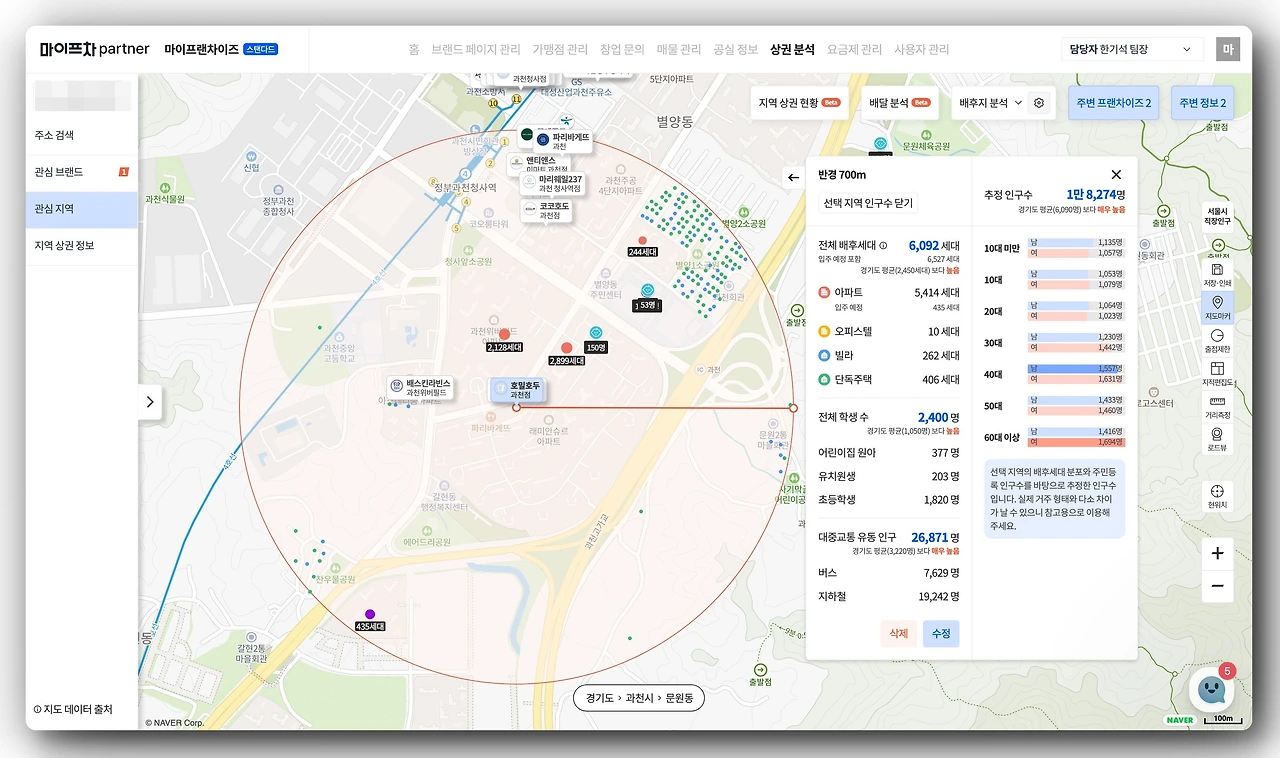Select the 출점제한 store restriction tool
1280x758 pixels.
pos(1217,341)
